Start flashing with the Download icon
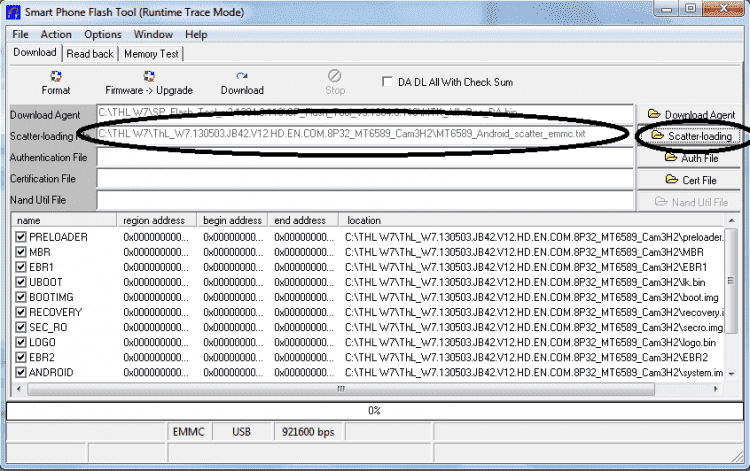 point(242,76)
